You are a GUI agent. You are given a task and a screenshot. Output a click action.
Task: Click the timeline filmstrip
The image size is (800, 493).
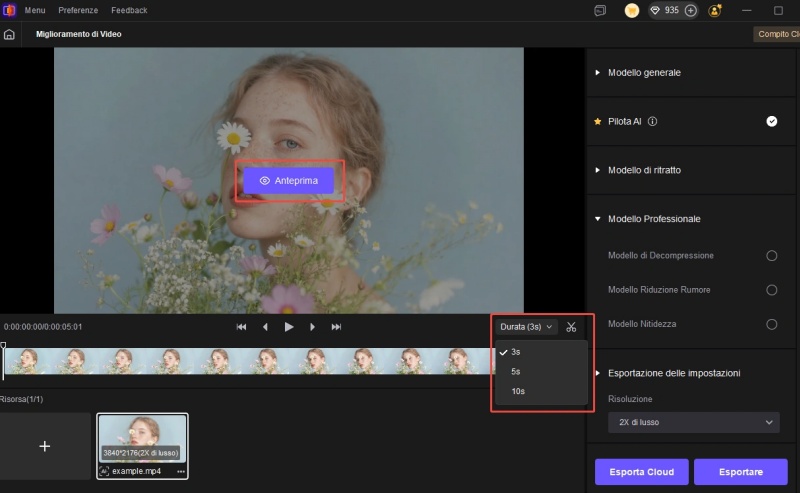249,361
